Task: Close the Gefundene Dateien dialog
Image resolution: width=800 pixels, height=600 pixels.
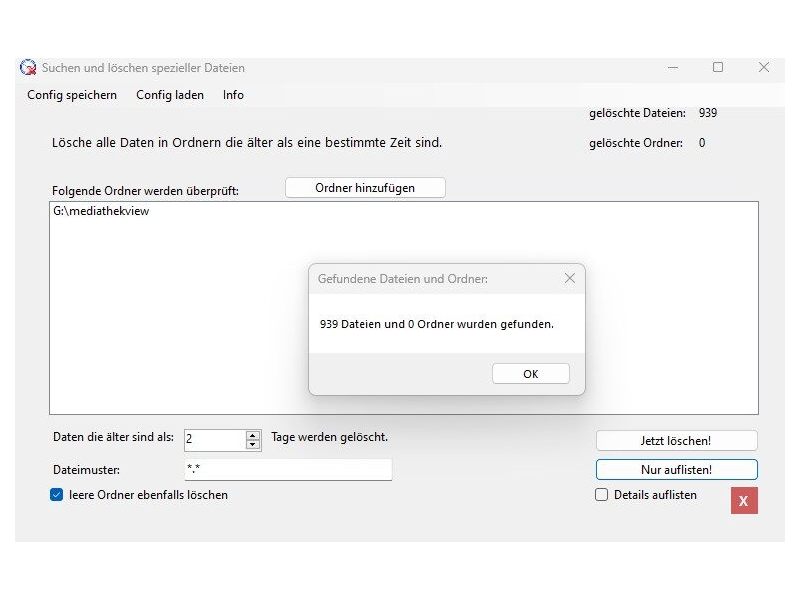Action: coord(571,278)
